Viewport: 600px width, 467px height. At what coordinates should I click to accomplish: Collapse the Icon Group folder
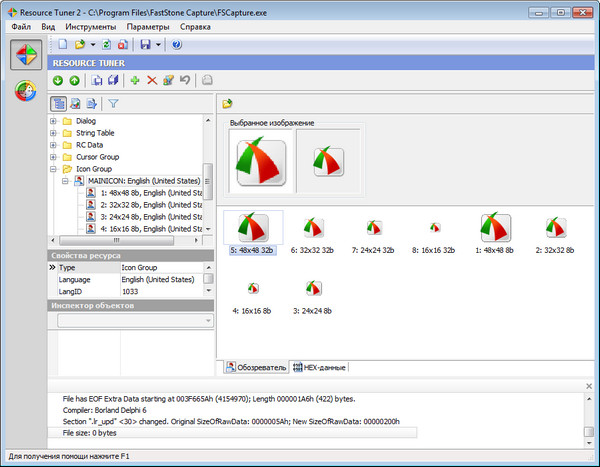[54, 169]
